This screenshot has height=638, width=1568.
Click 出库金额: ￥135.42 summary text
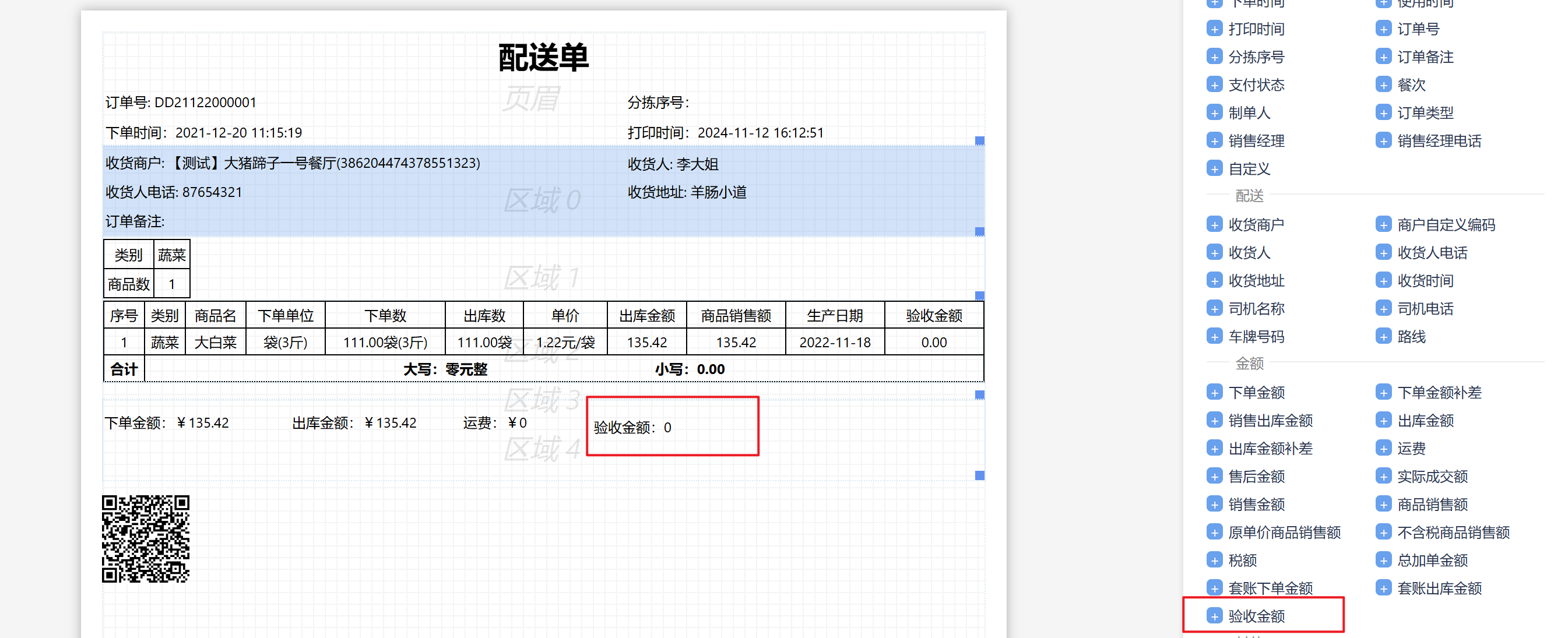(354, 422)
